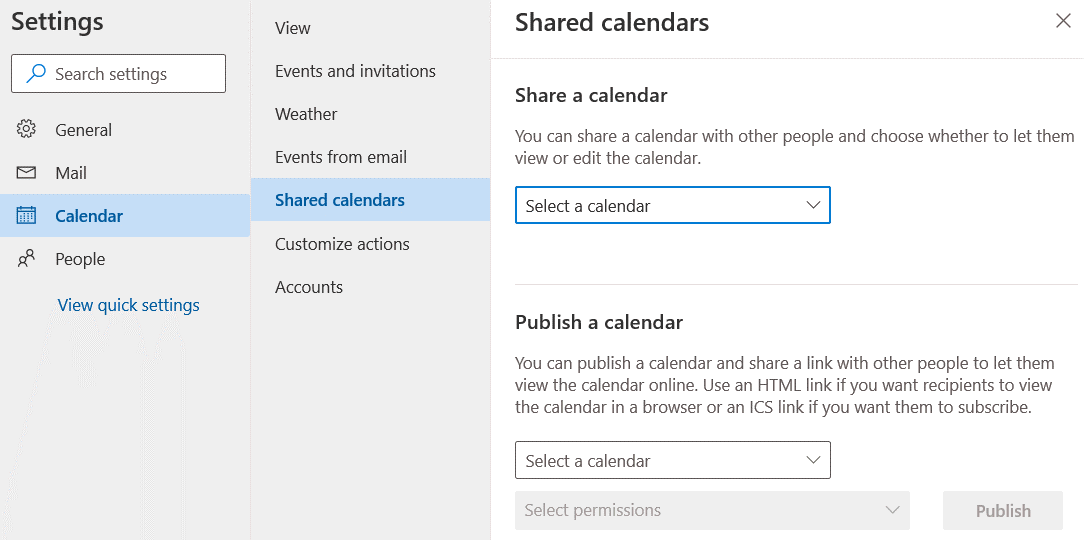Click the Calendar grid icon
The height and width of the screenshot is (540, 1084).
point(26,216)
